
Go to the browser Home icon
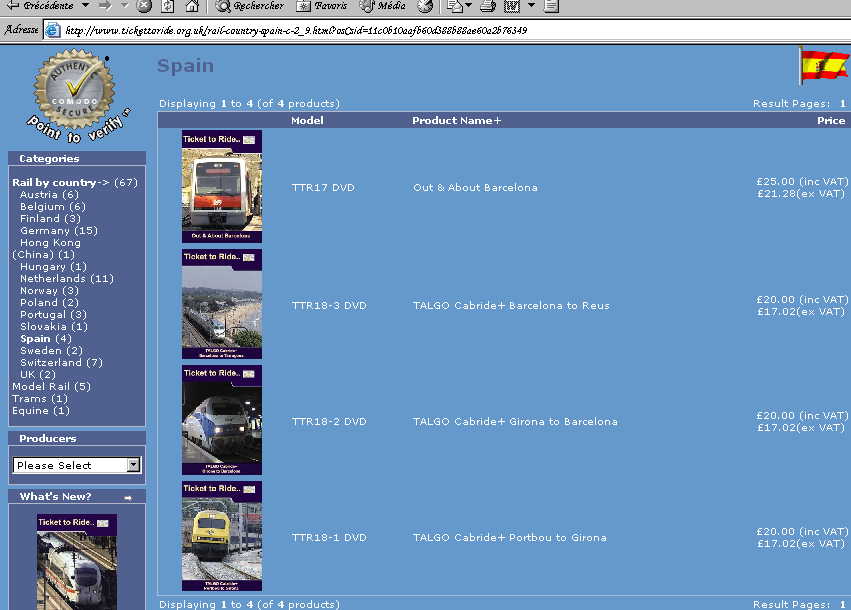190,6
